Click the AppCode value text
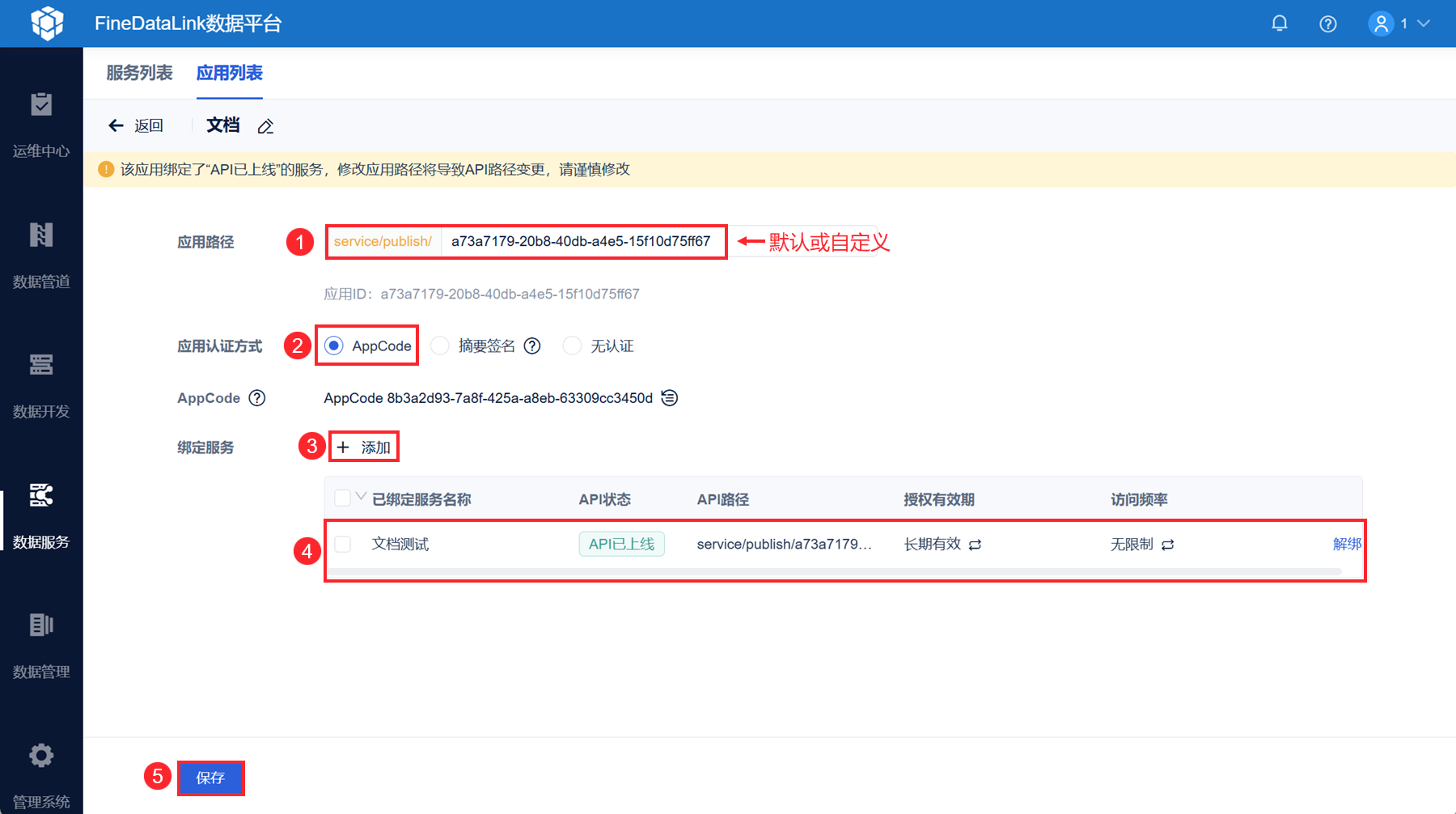The image size is (1456, 814). click(x=489, y=398)
